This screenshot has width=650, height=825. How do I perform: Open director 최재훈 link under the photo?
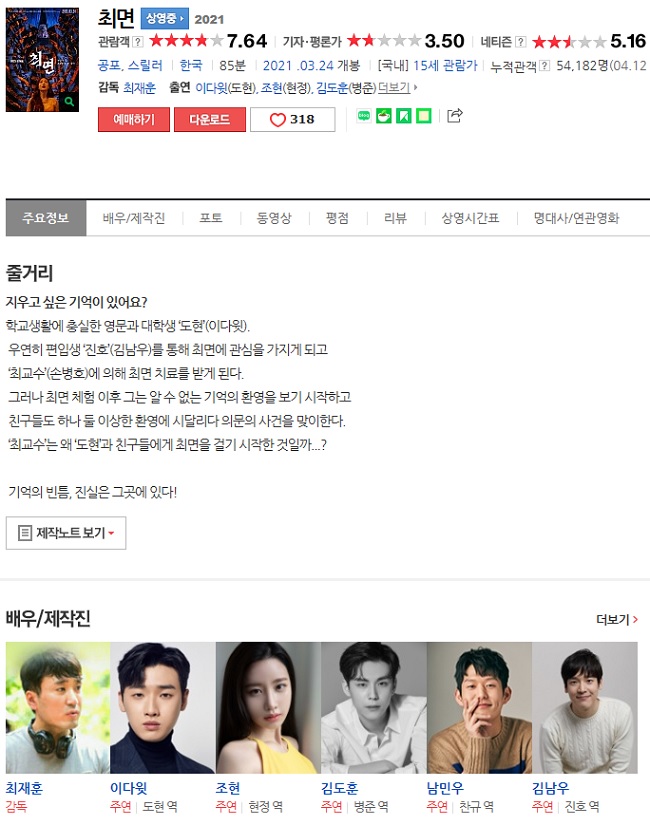pos(24,788)
